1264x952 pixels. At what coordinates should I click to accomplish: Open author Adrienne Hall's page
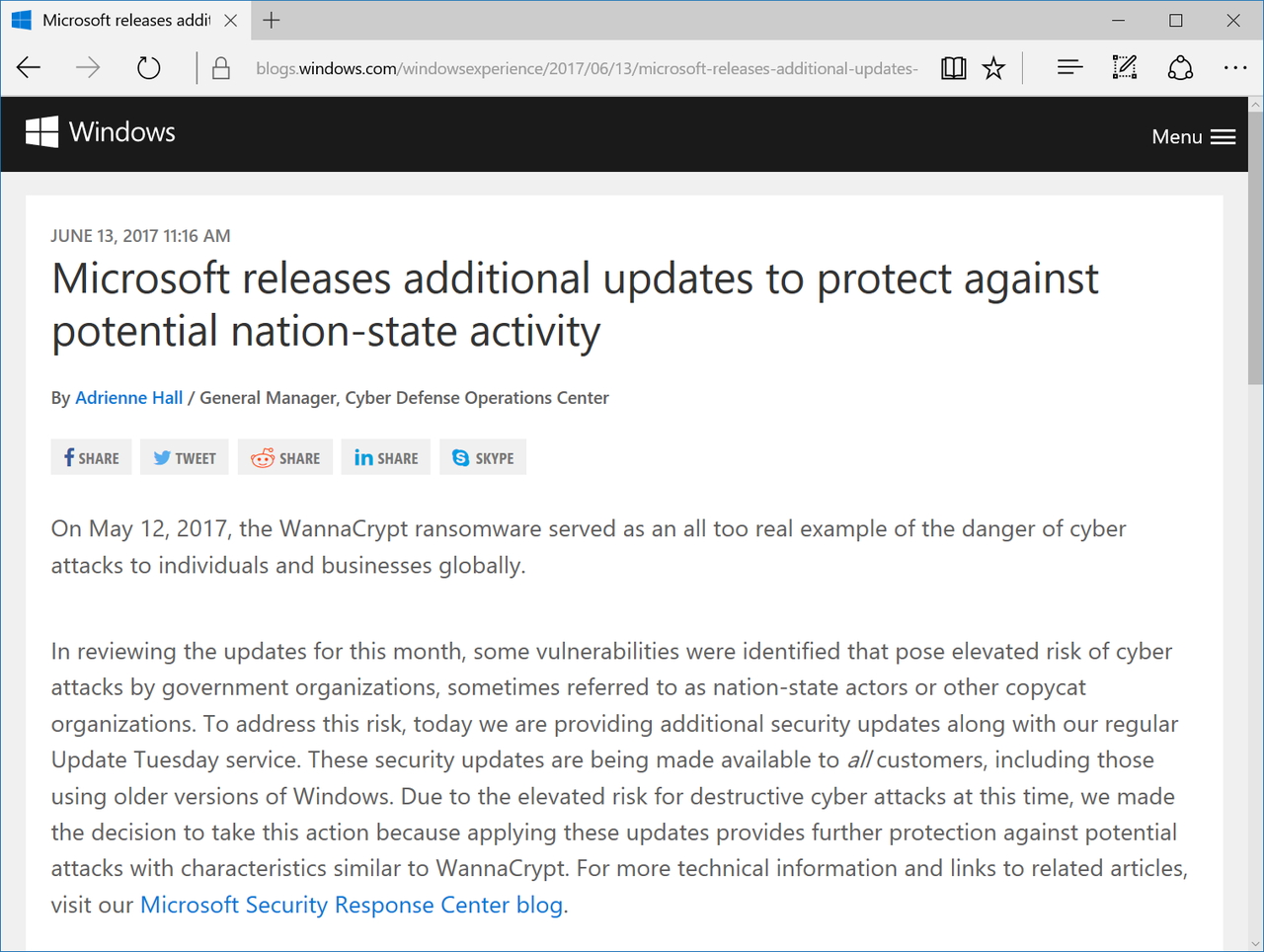coord(129,398)
